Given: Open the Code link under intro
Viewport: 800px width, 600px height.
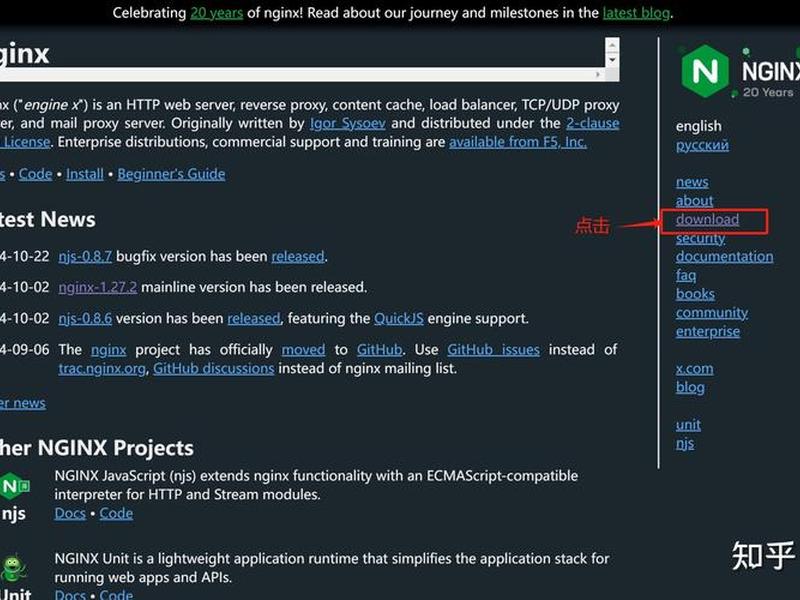Looking at the screenshot, I should [x=35, y=174].
